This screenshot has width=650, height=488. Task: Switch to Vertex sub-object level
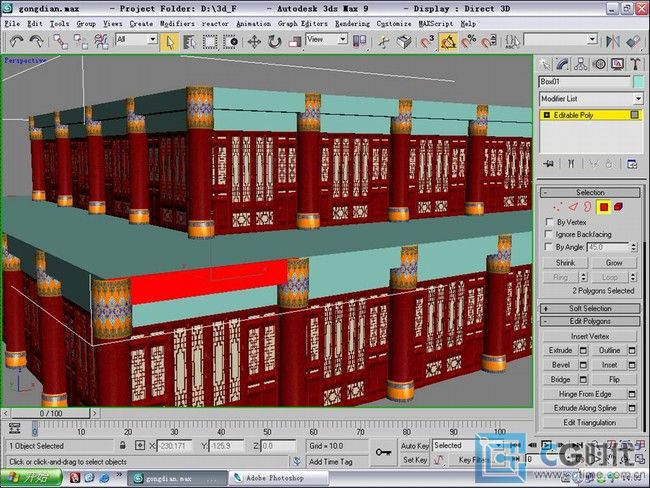click(558, 206)
